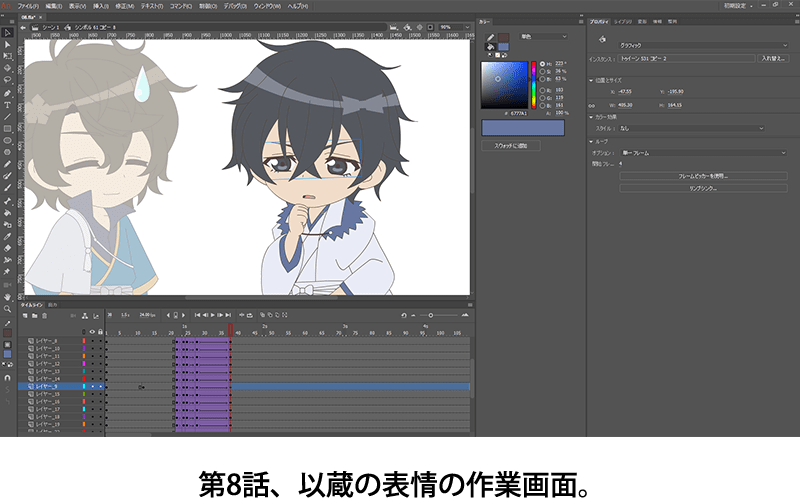Click the スウォッチに追加 button
The image size is (800, 498).
coord(511,146)
